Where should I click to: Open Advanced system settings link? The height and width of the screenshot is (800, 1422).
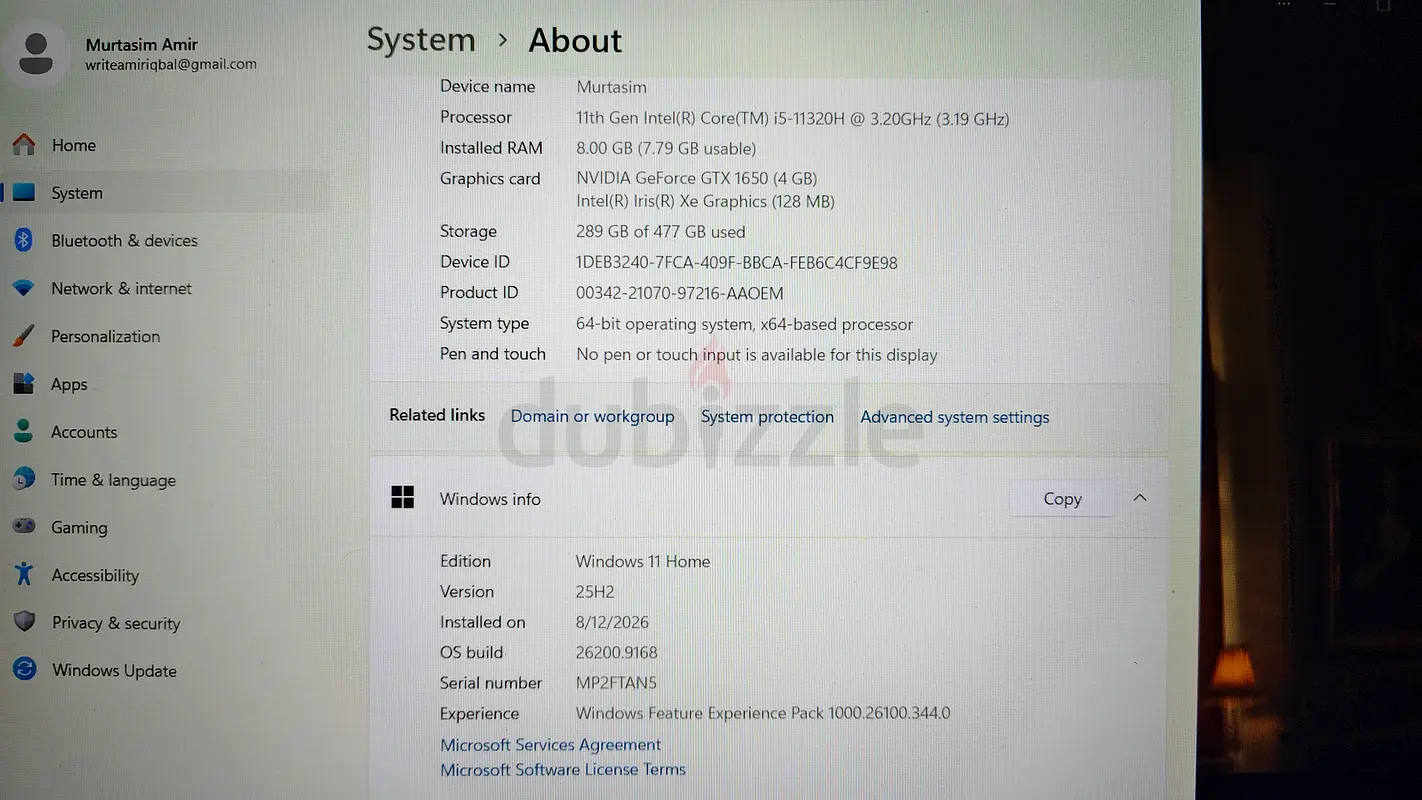[955, 417]
